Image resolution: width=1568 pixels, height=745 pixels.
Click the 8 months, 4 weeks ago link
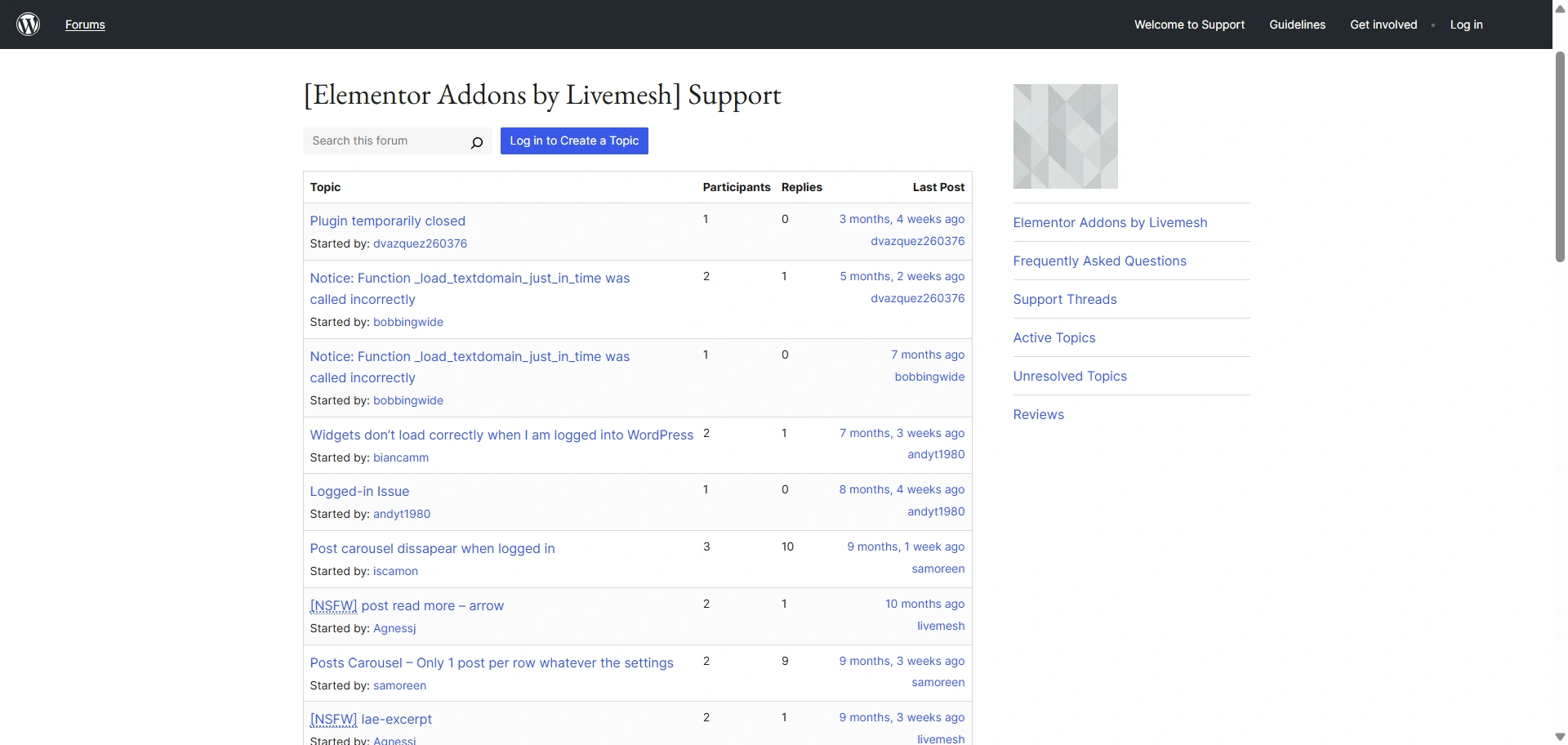[902, 489]
